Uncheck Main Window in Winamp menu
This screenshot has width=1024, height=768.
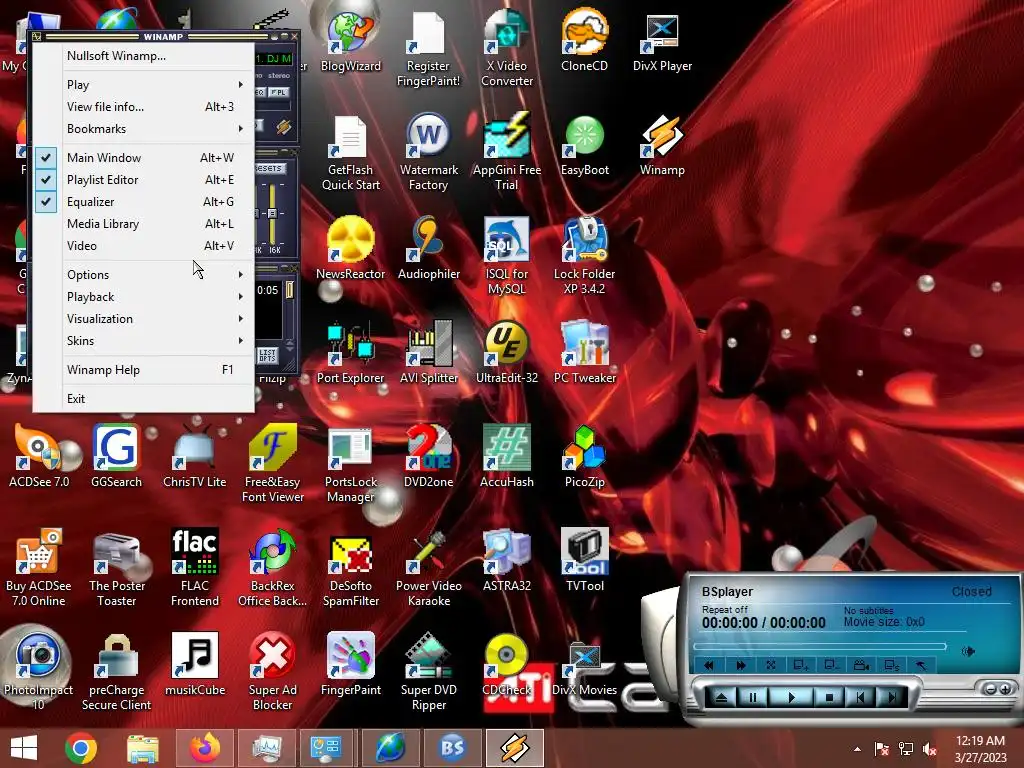[x=143, y=157]
